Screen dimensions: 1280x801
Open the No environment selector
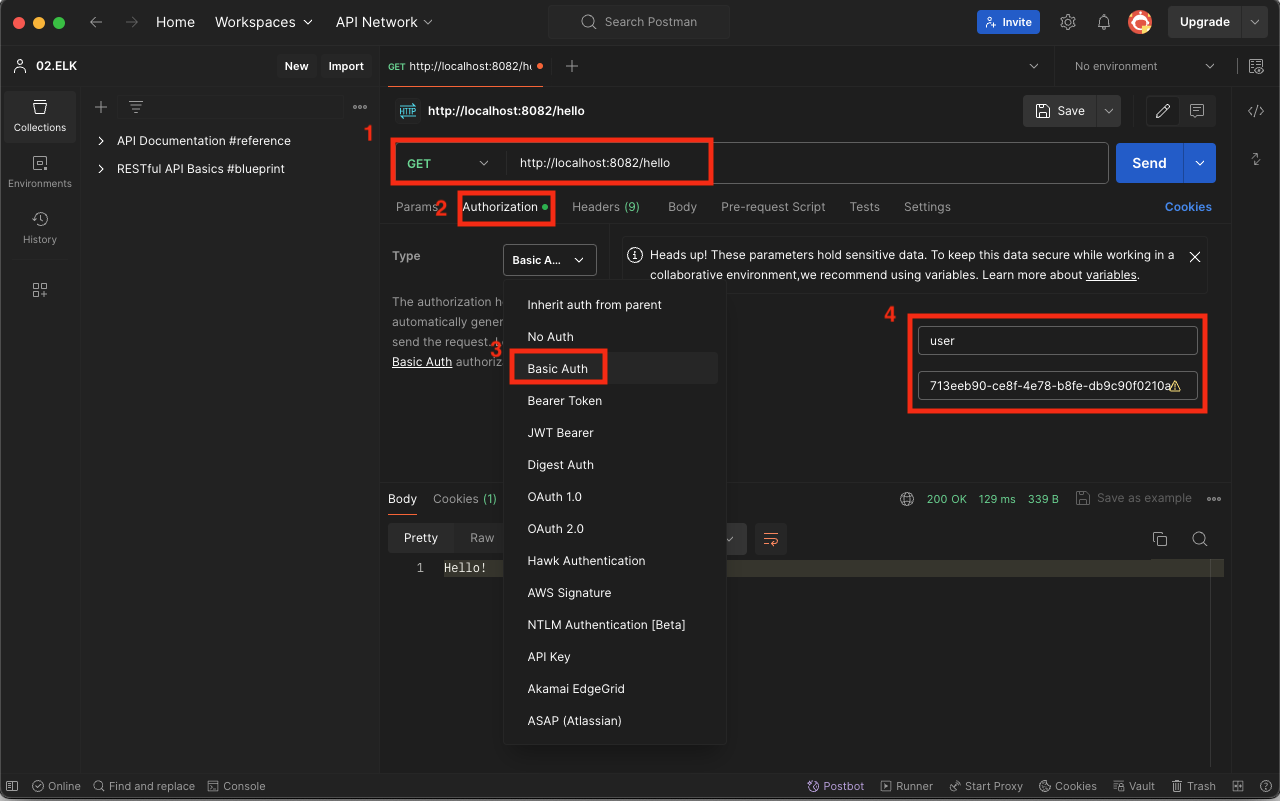[1144, 66]
